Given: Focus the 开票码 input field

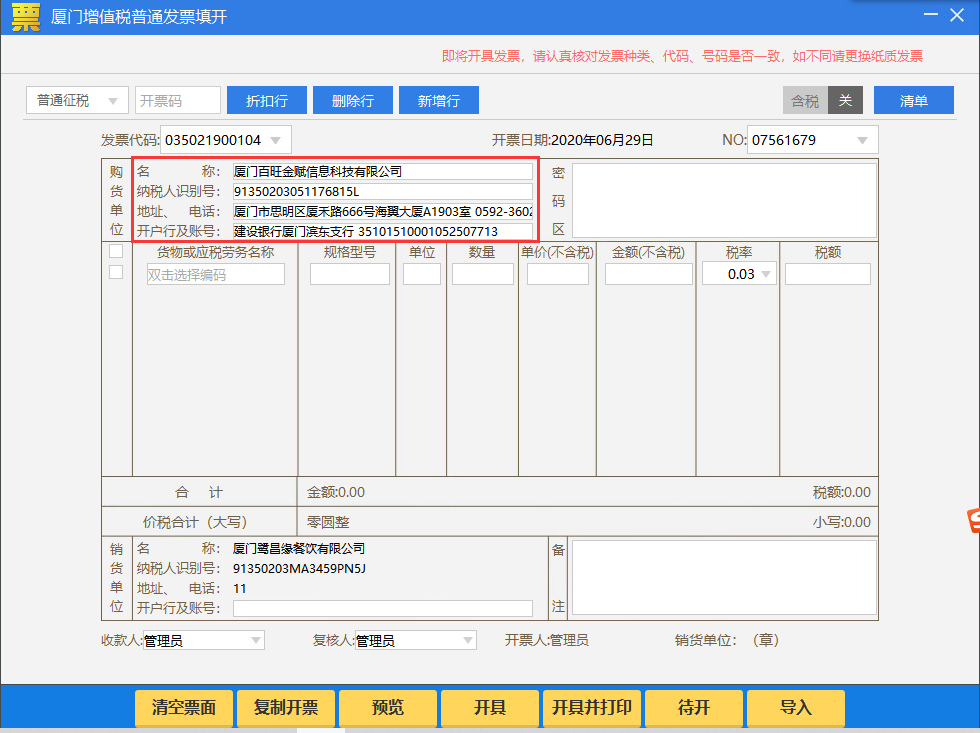Looking at the screenshot, I should click(178, 100).
